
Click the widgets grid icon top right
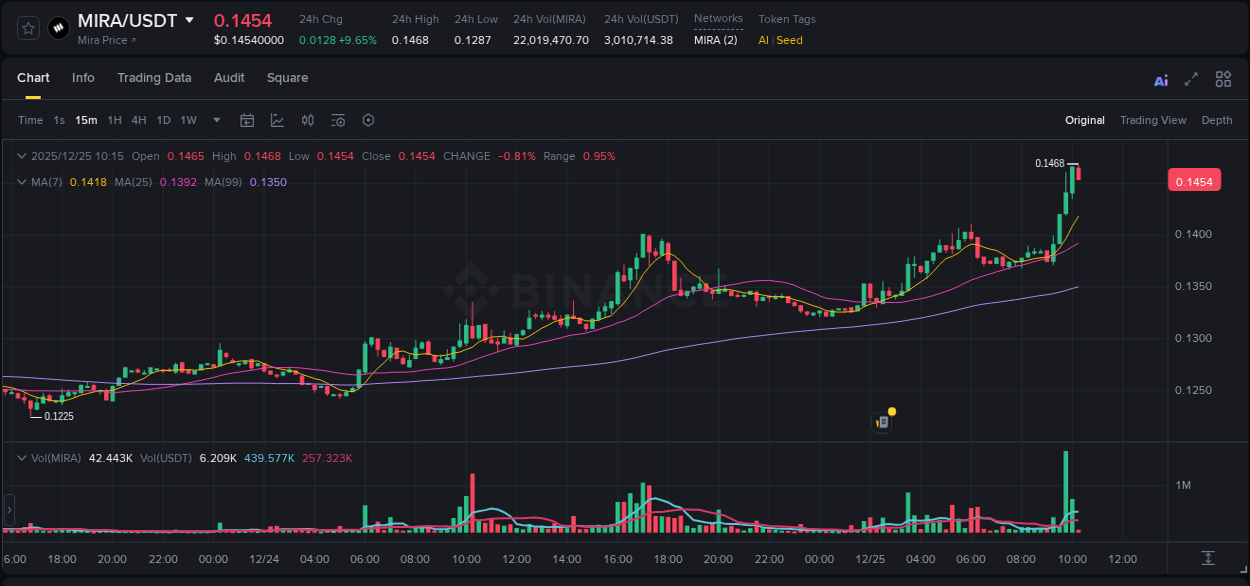pyautogui.click(x=1222, y=79)
